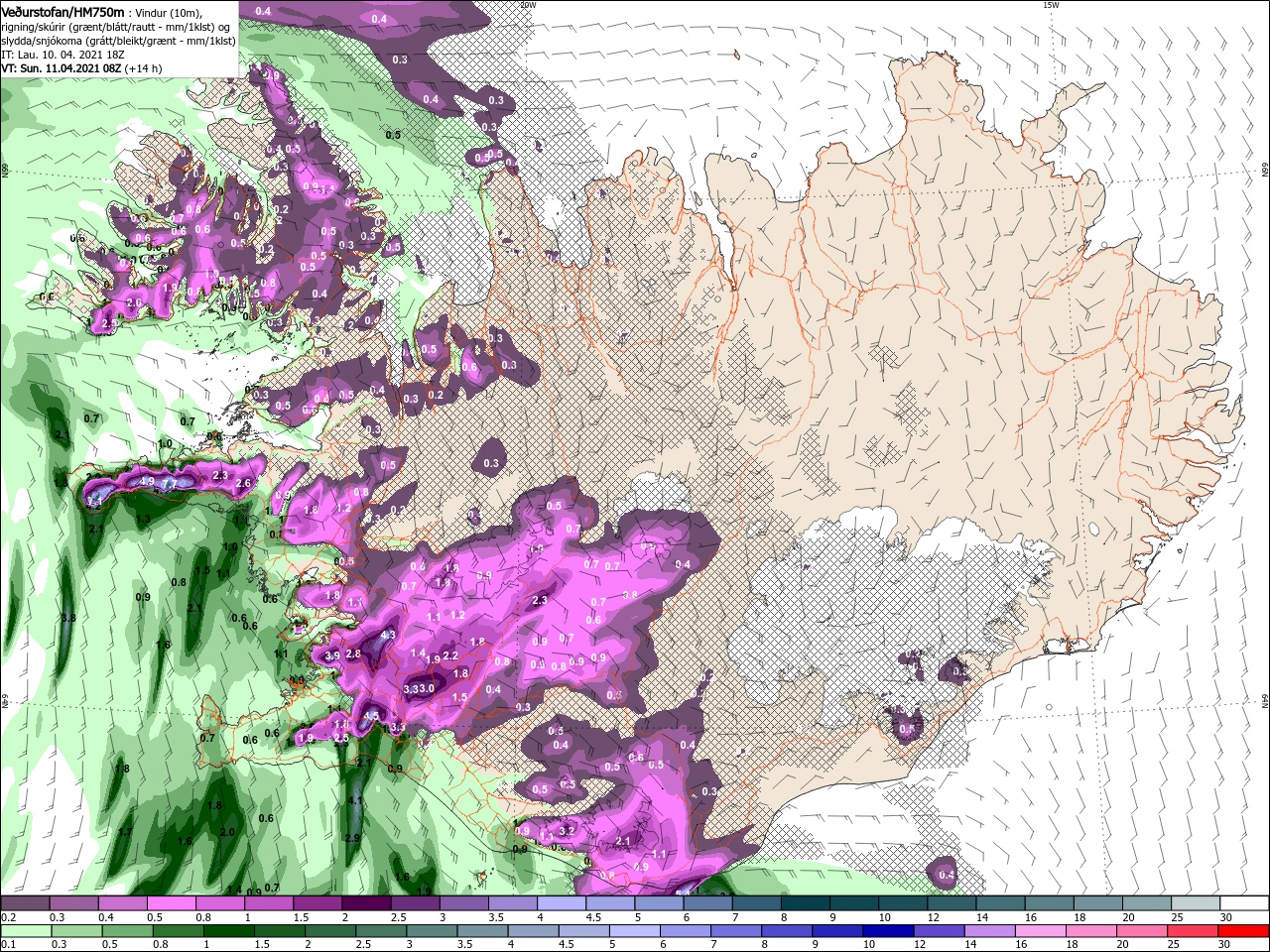Pick the pale grey 25 snow swatch

[x=1196, y=903]
